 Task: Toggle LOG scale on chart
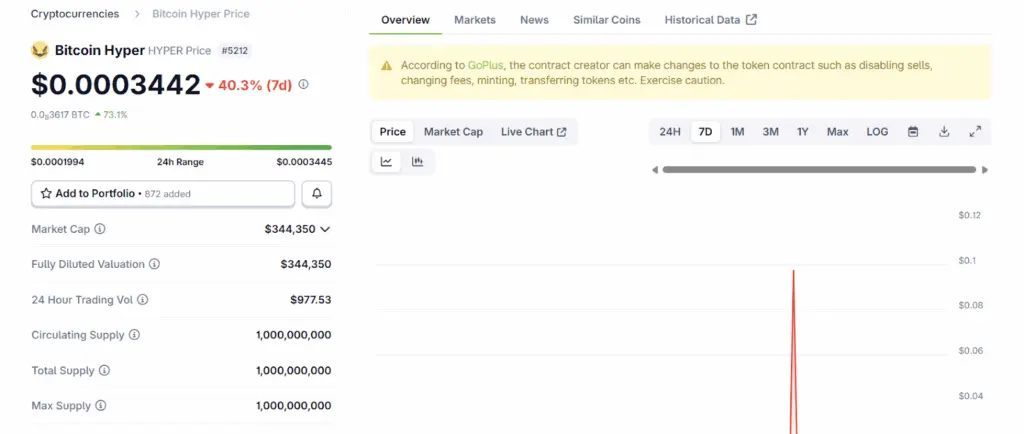tap(877, 132)
